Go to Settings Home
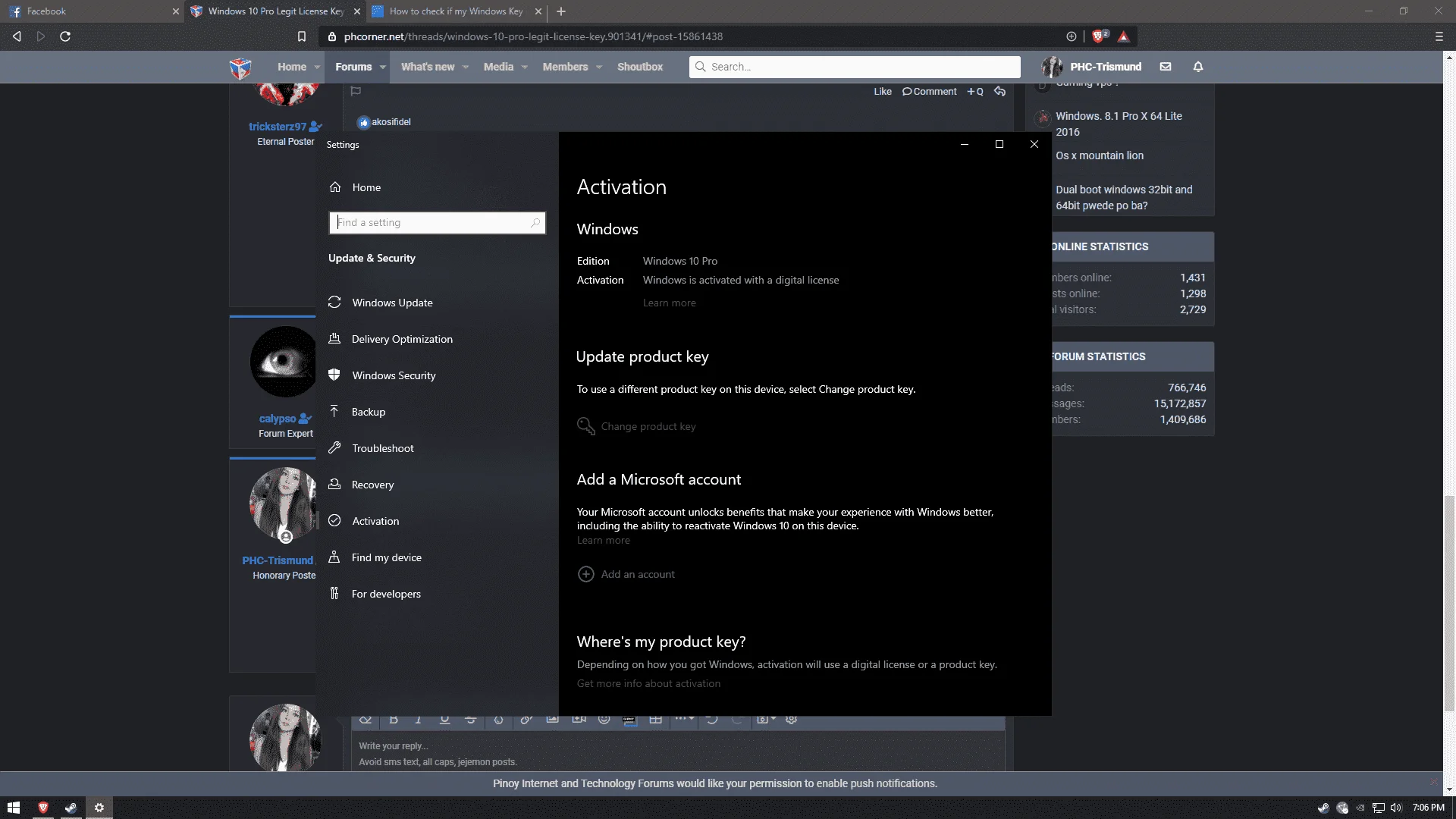 [355, 187]
